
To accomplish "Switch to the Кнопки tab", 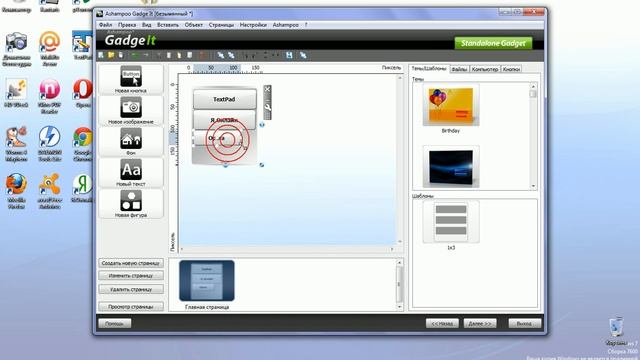I will (x=511, y=69).
